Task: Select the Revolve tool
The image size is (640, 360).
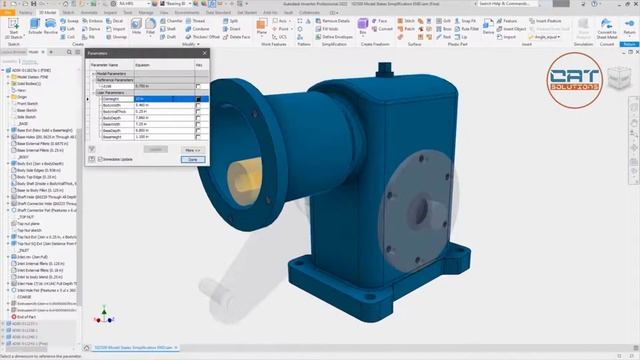Action: pos(51,27)
